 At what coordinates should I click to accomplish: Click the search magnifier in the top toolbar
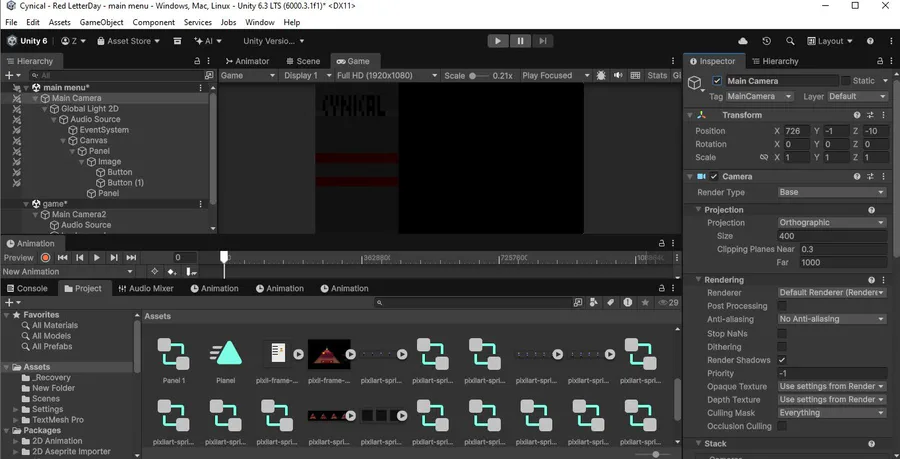(x=790, y=41)
